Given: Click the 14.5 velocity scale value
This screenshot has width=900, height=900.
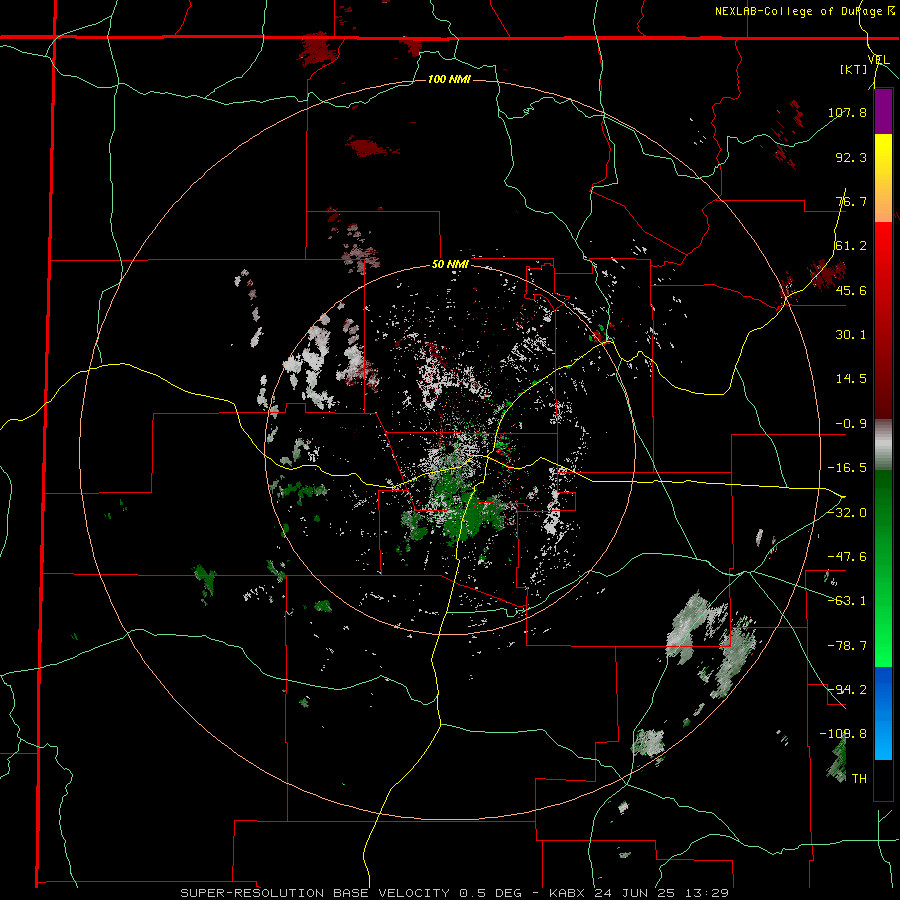Looking at the screenshot, I should 851,379.
